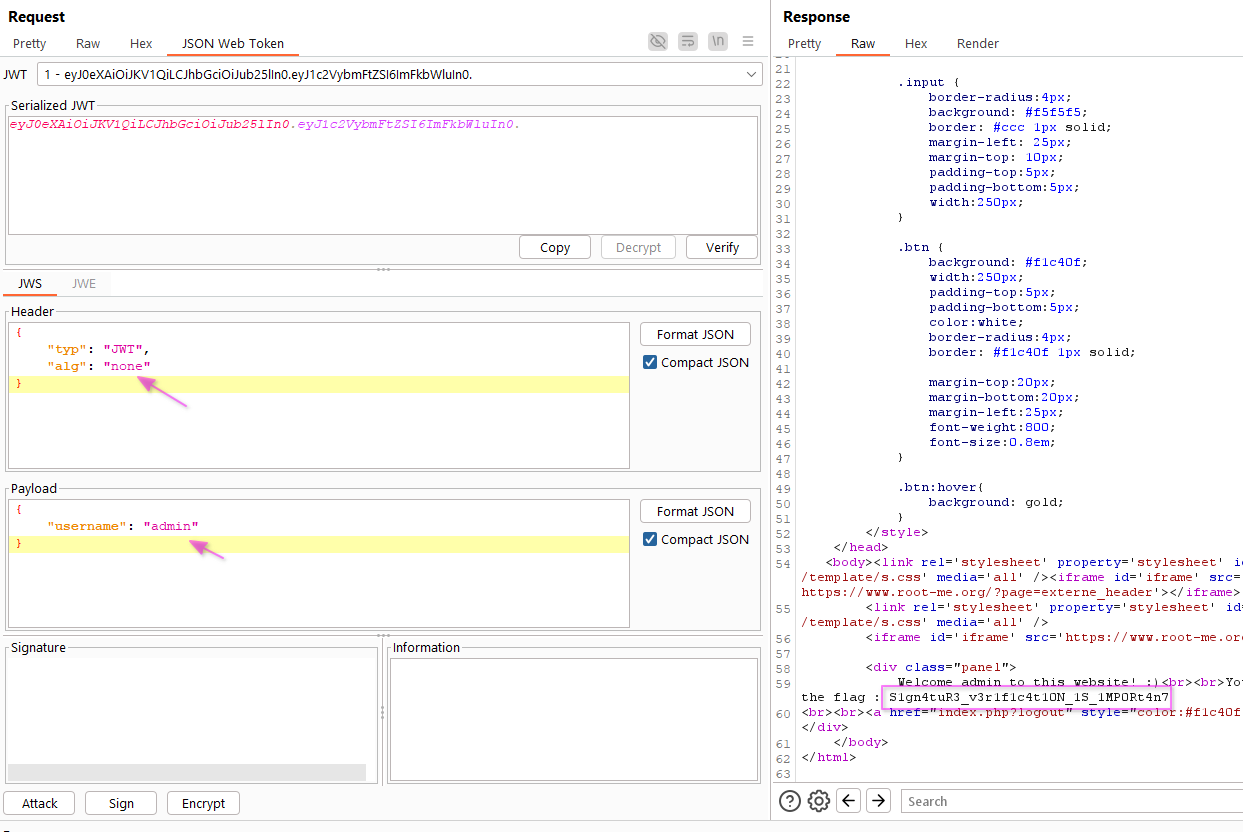The image size is (1243, 832).
Task: Click Format JSON button next to Header
Action: 695,334
